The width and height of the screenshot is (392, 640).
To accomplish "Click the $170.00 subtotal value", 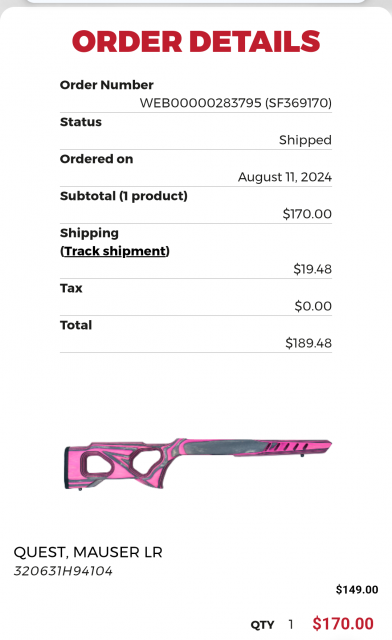I will 307,214.
